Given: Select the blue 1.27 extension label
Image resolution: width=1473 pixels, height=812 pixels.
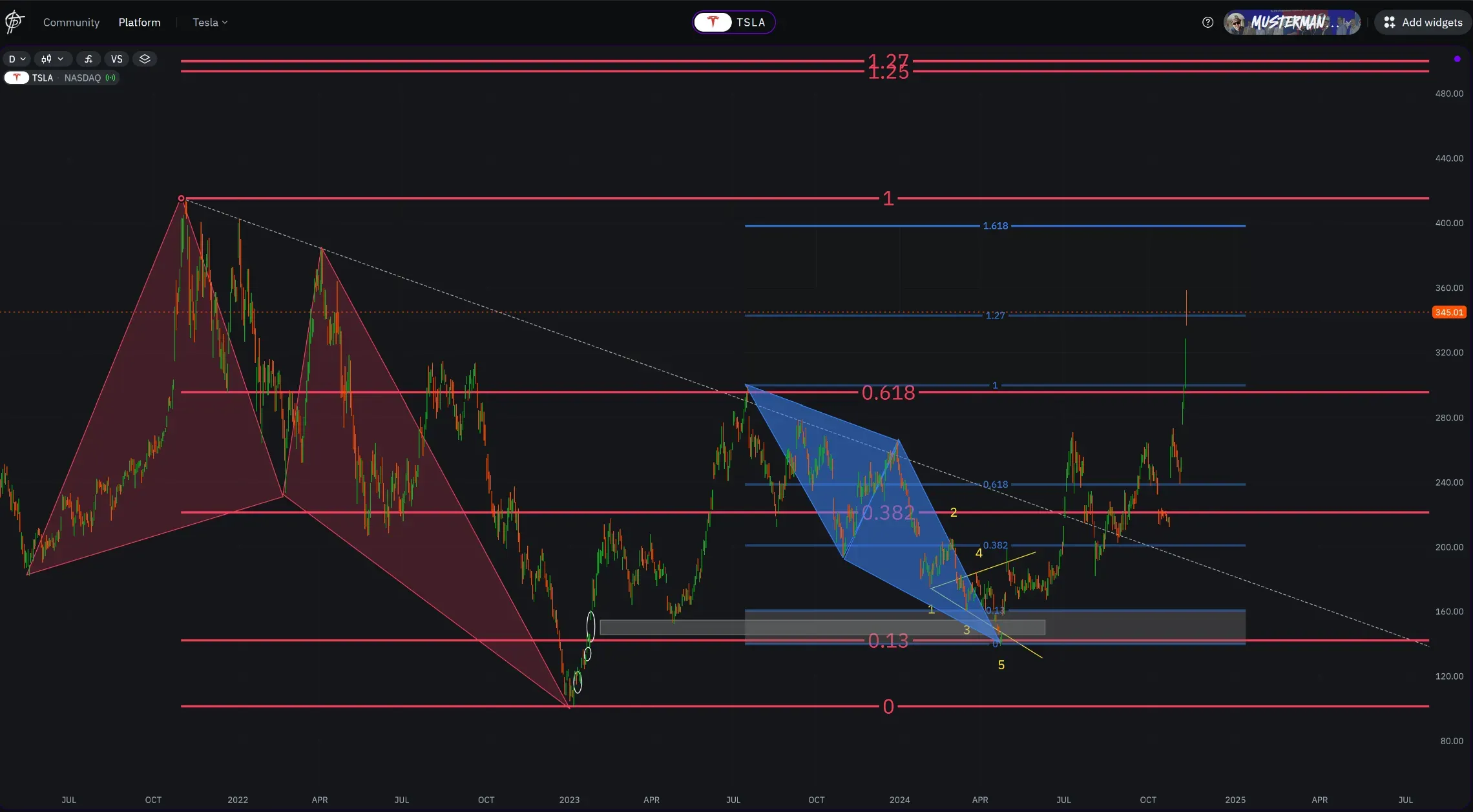Looking at the screenshot, I should coord(995,315).
